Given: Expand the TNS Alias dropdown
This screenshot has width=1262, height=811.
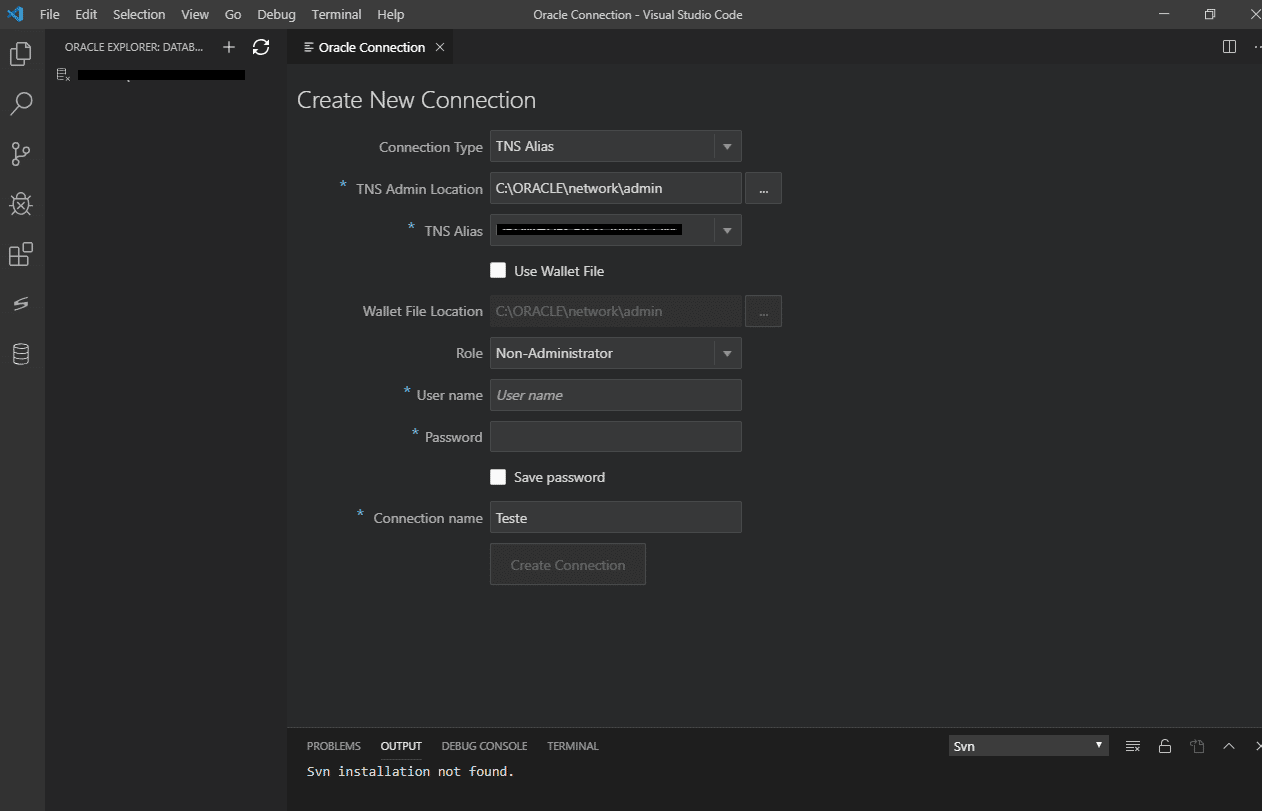Looking at the screenshot, I should click(727, 230).
